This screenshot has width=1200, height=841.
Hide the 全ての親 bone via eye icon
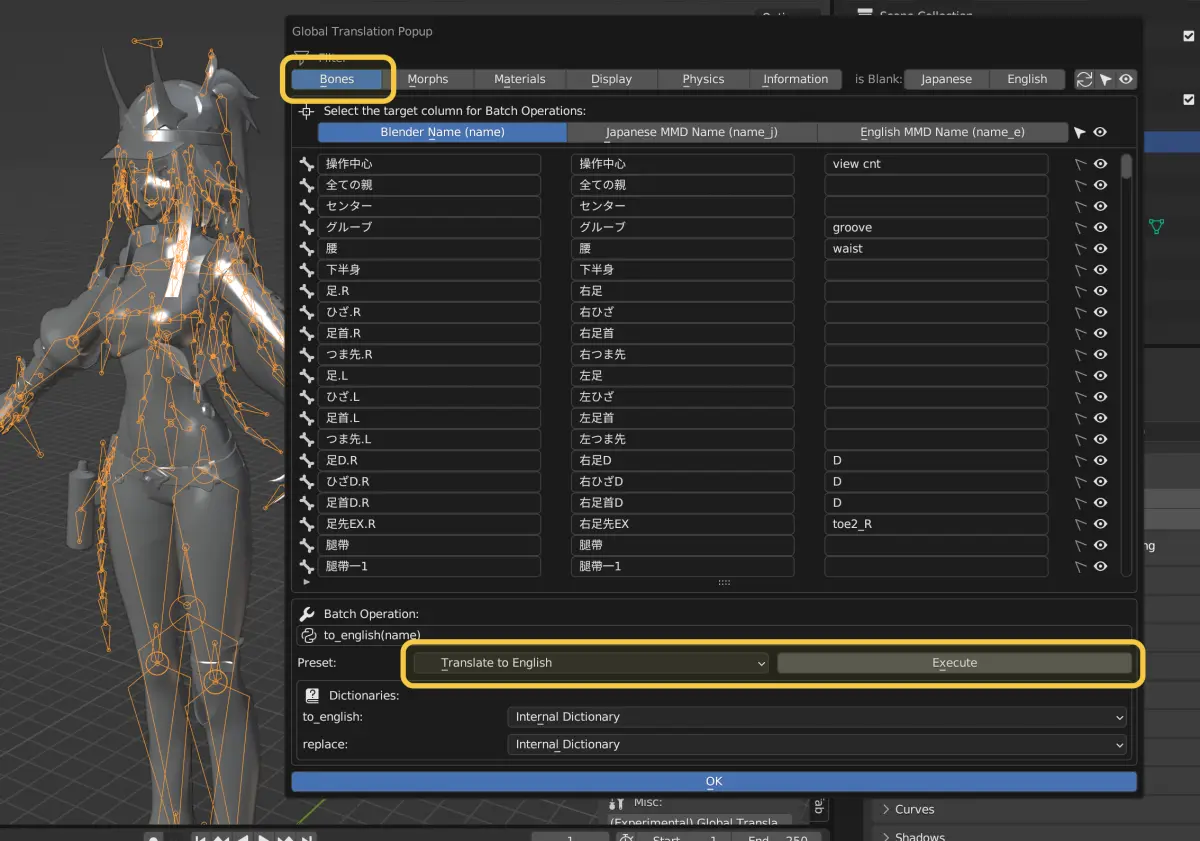(1100, 185)
